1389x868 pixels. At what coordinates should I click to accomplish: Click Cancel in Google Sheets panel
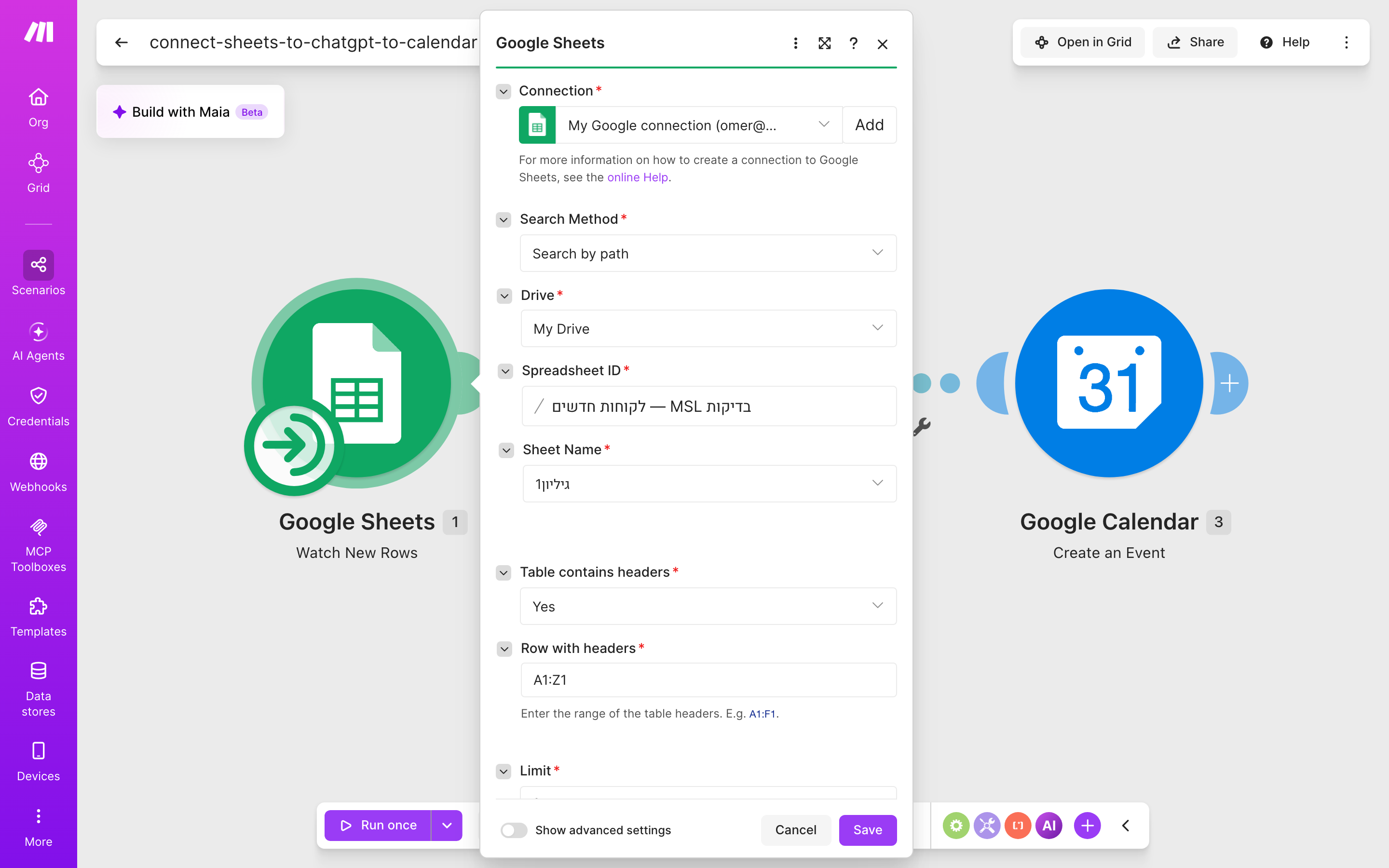click(795, 830)
